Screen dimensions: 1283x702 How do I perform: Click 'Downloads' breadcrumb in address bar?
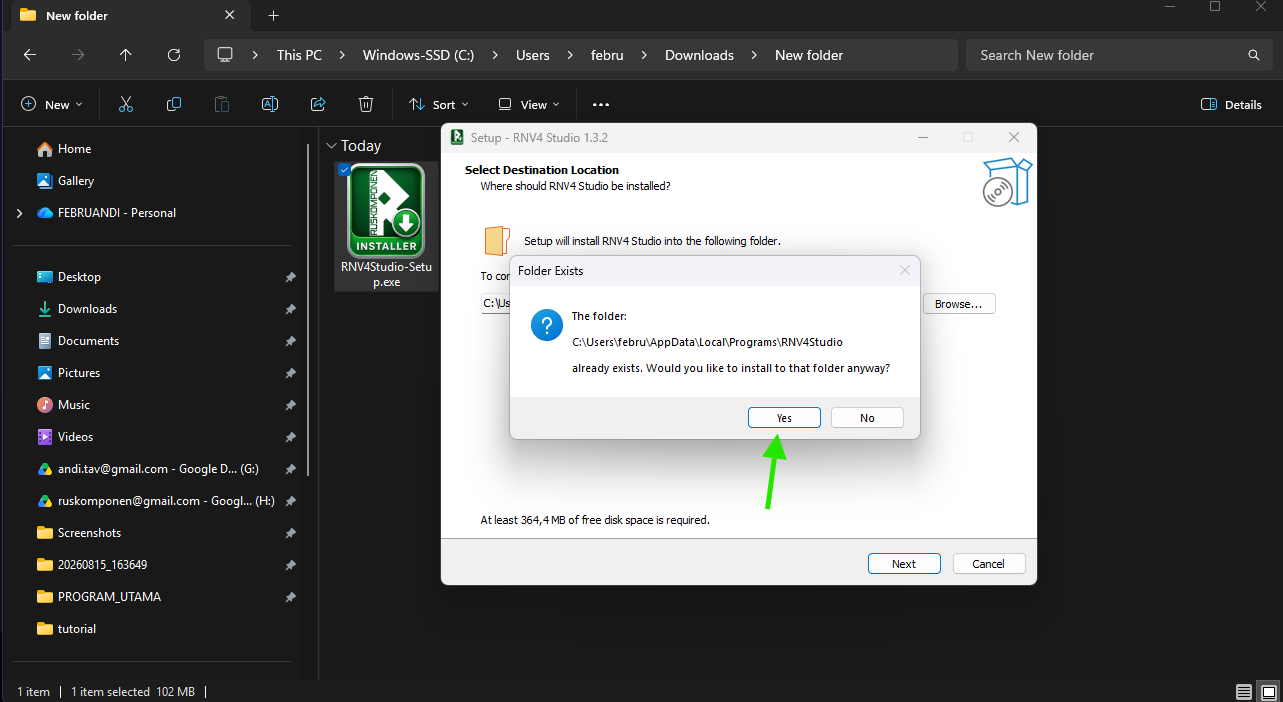tap(699, 55)
